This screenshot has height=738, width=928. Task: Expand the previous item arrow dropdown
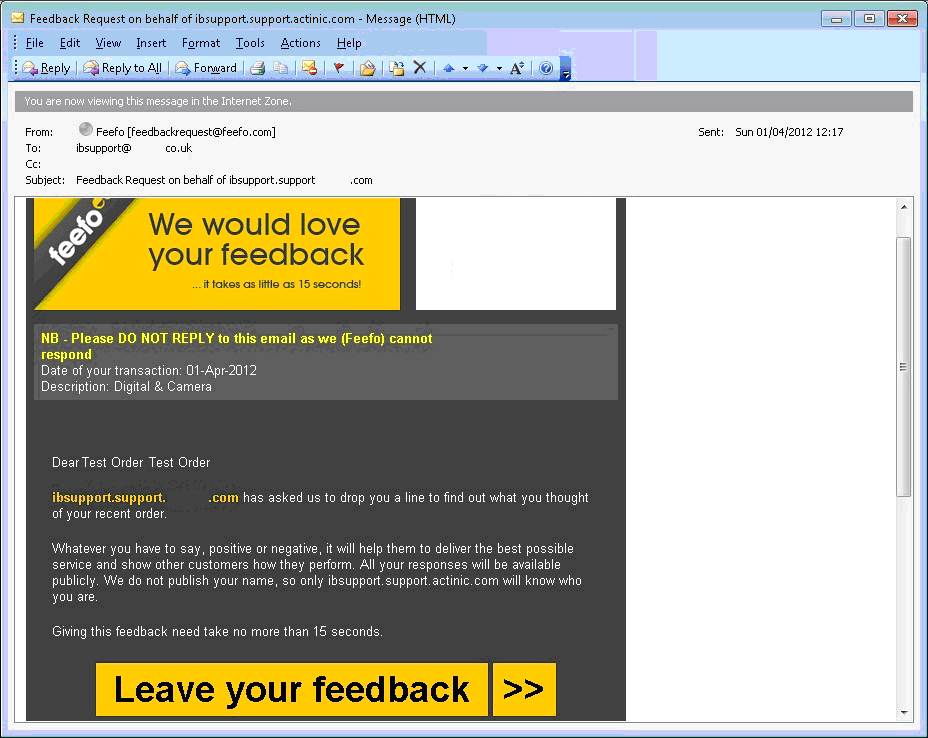465,68
